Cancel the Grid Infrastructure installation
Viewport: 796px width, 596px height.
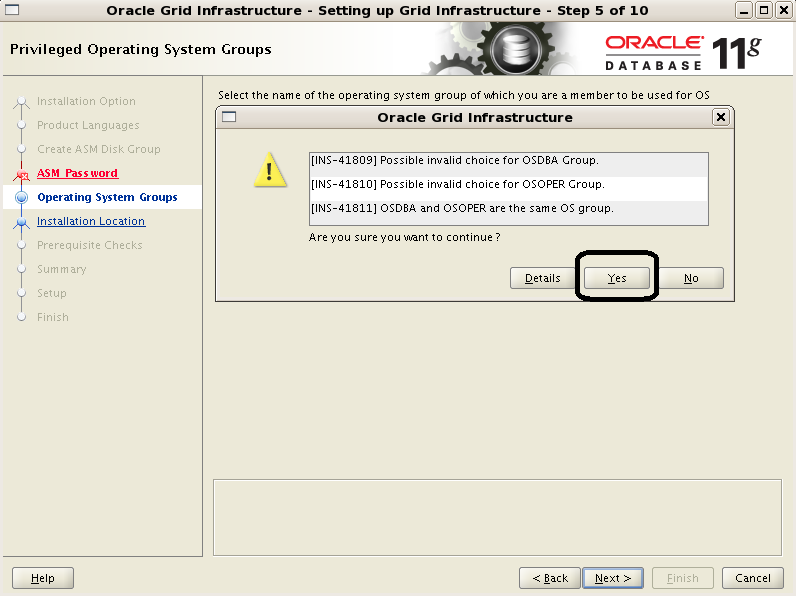coord(753,578)
